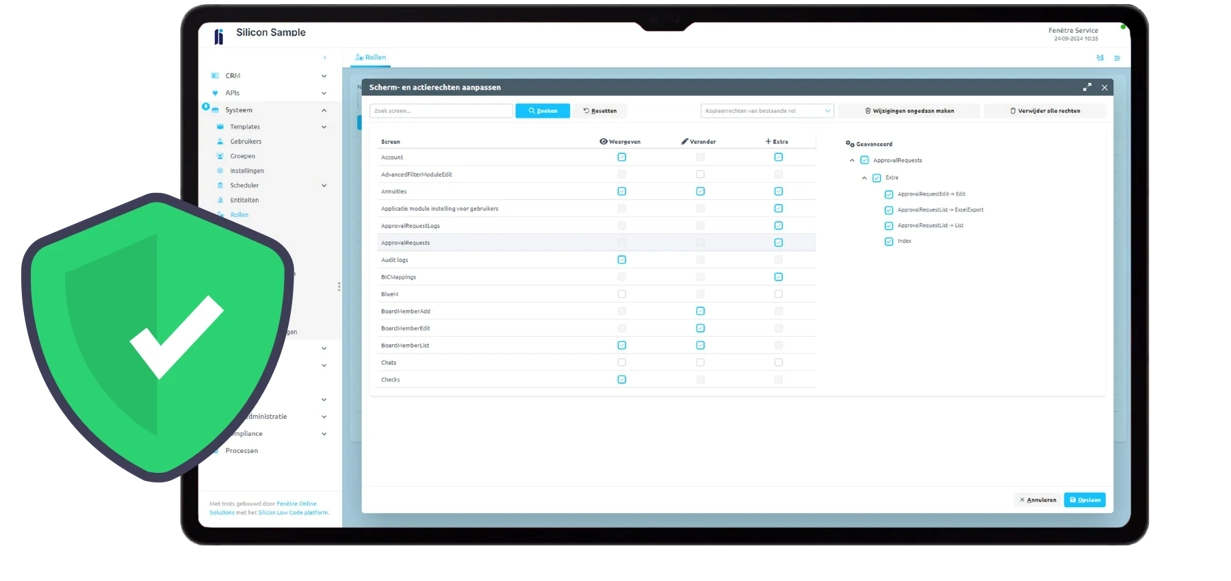Image resolution: width=1231 pixels, height=581 pixels.
Task: Click the Templates icon in the sidebar
Action: click(x=220, y=127)
